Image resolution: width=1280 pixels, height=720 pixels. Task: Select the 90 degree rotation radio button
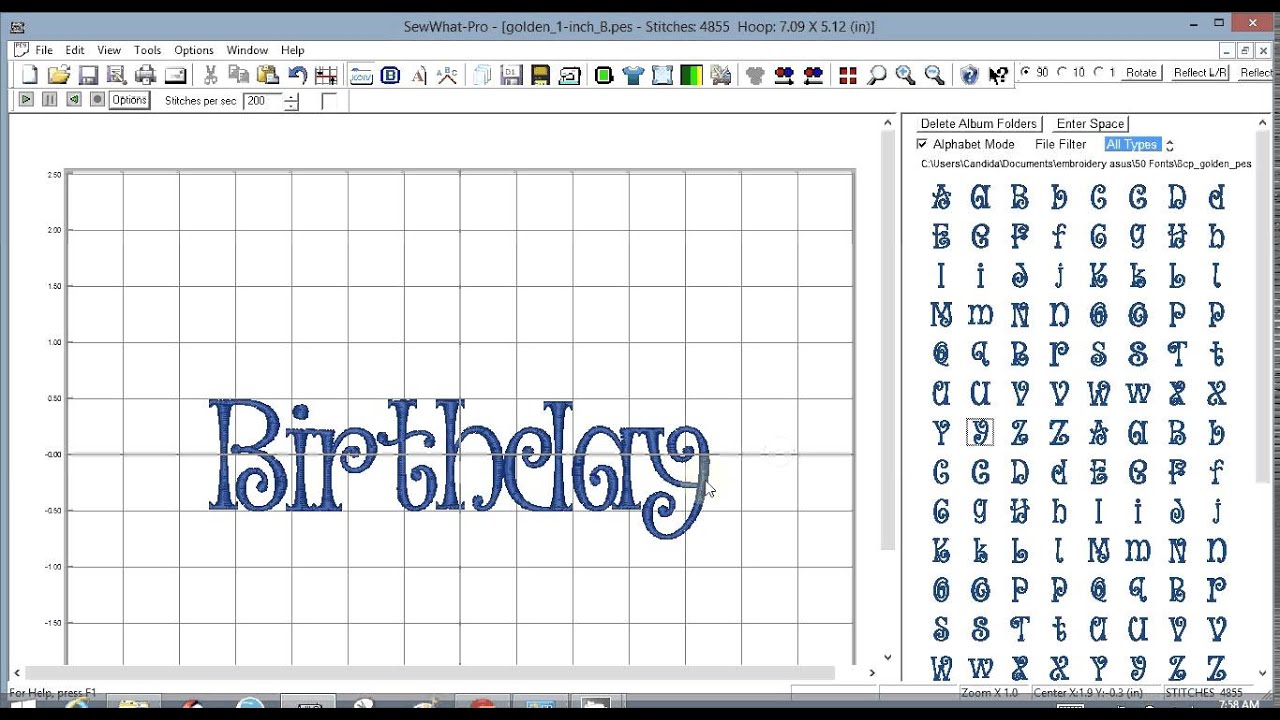click(1025, 73)
